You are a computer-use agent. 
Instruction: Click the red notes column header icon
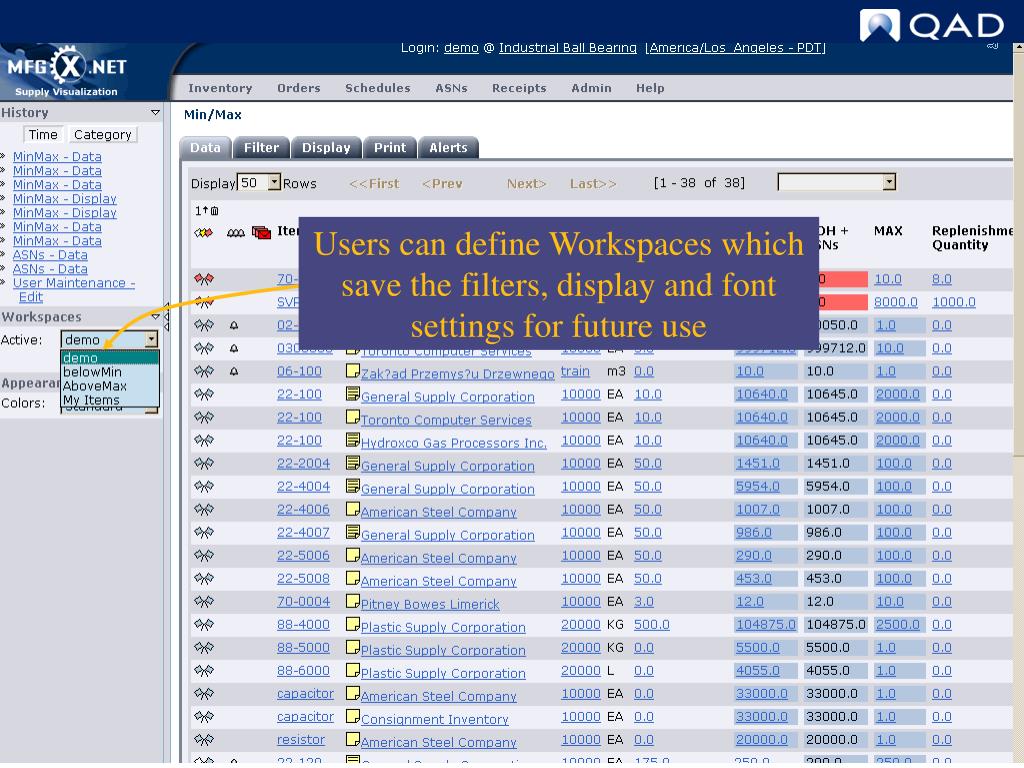(x=261, y=232)
